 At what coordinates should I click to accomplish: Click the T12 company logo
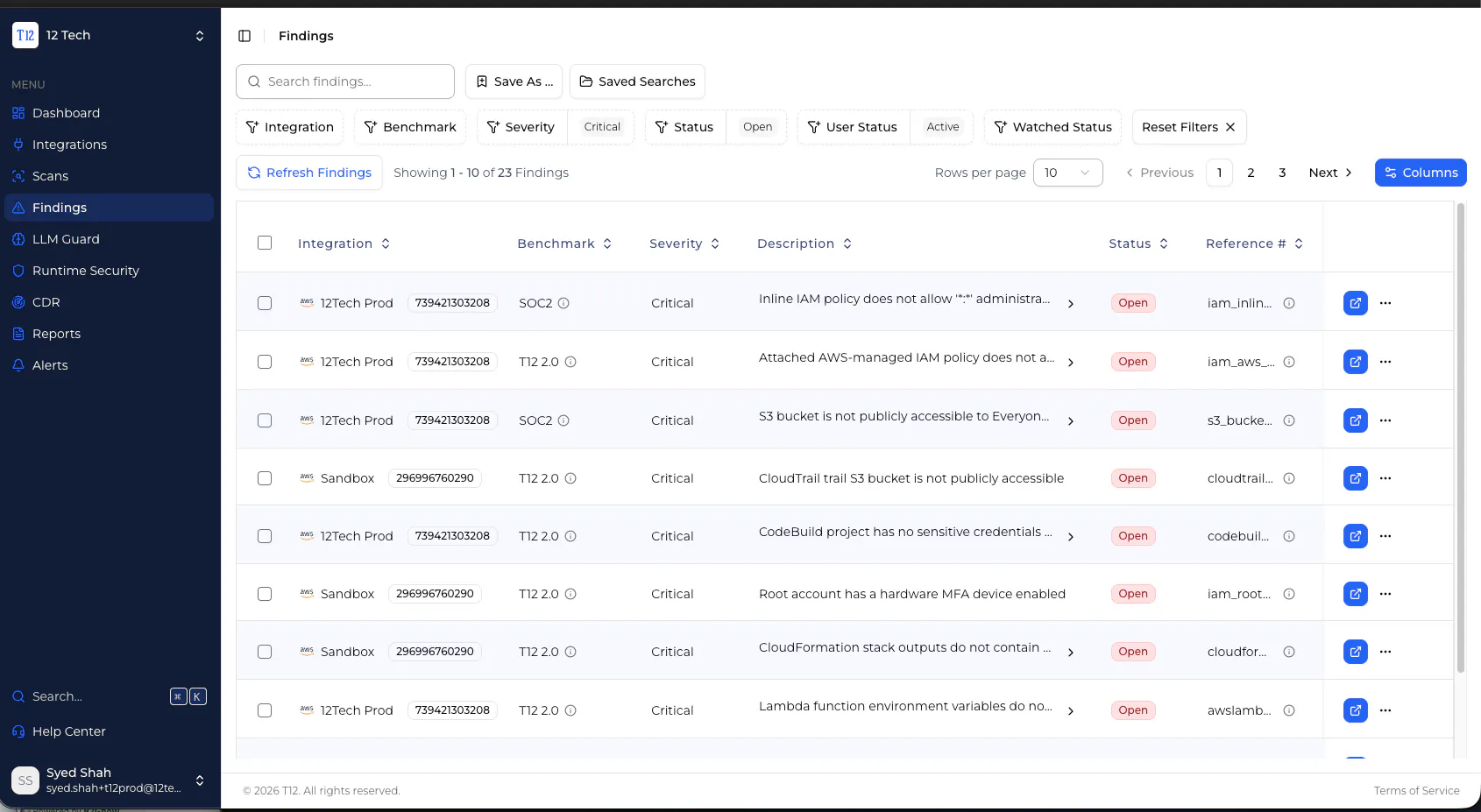25,35
